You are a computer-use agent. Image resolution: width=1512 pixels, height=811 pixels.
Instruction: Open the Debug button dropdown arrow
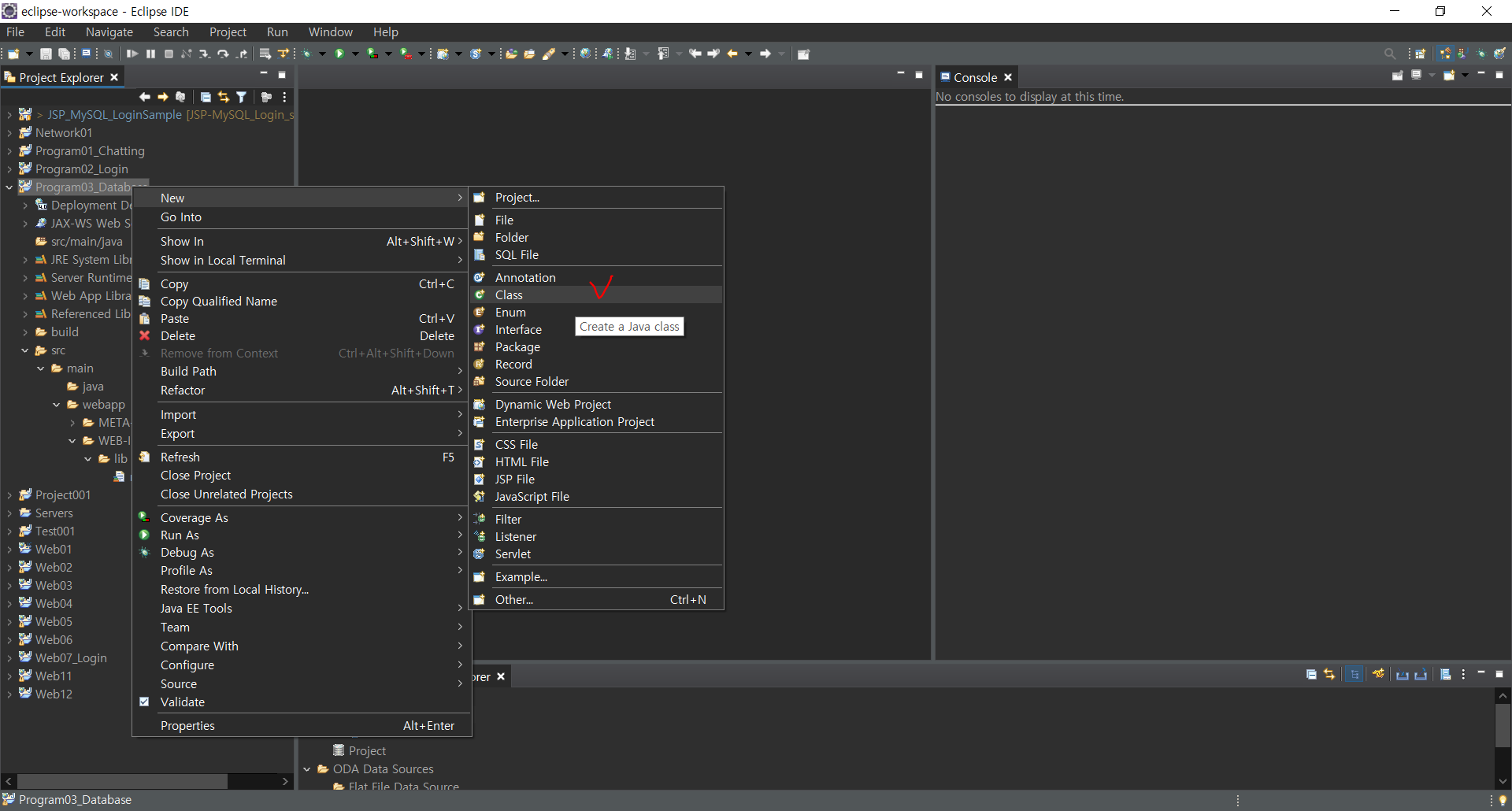(x=322, y=54)
